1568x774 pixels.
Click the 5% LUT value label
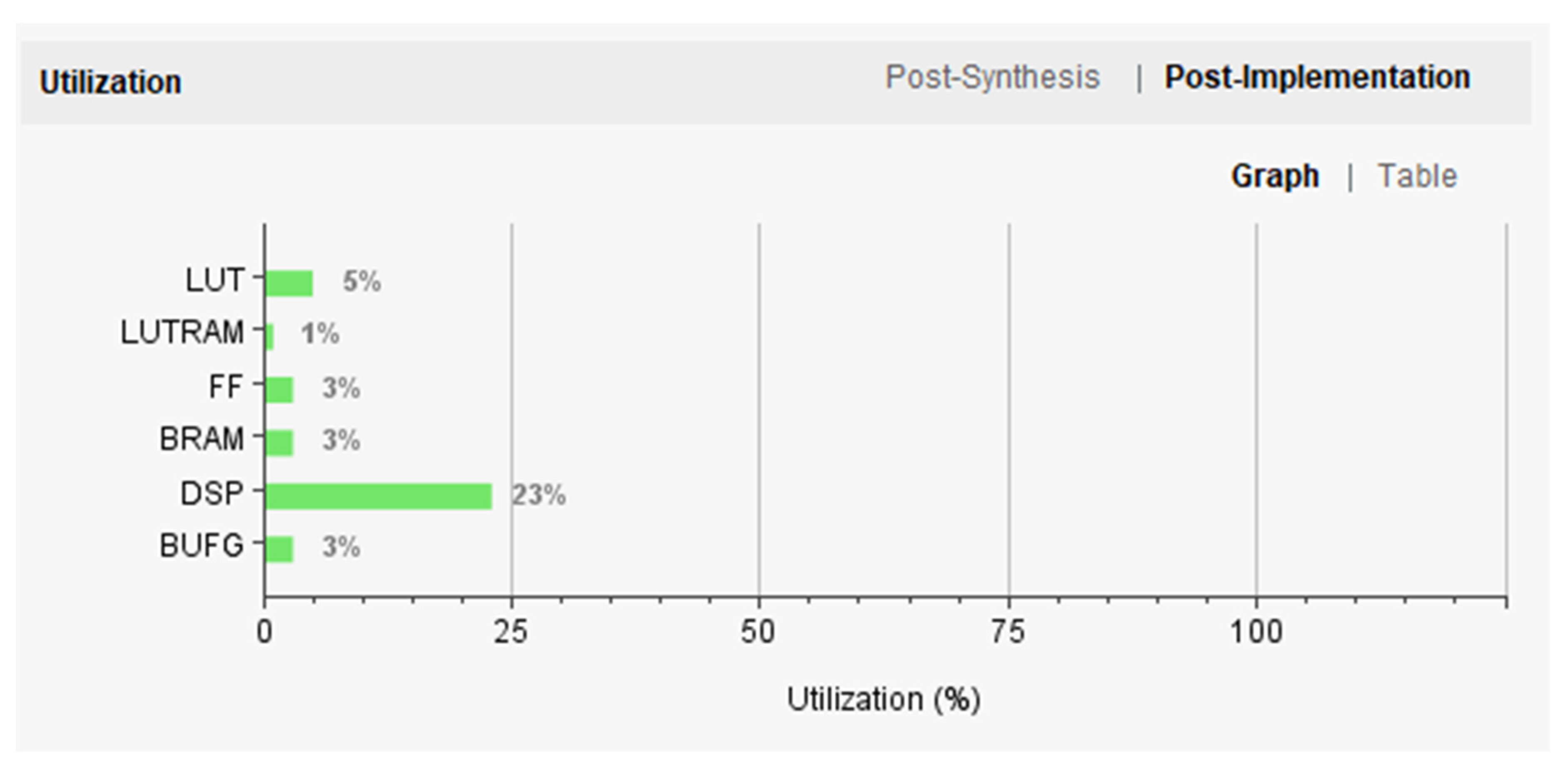click(362, 282)
